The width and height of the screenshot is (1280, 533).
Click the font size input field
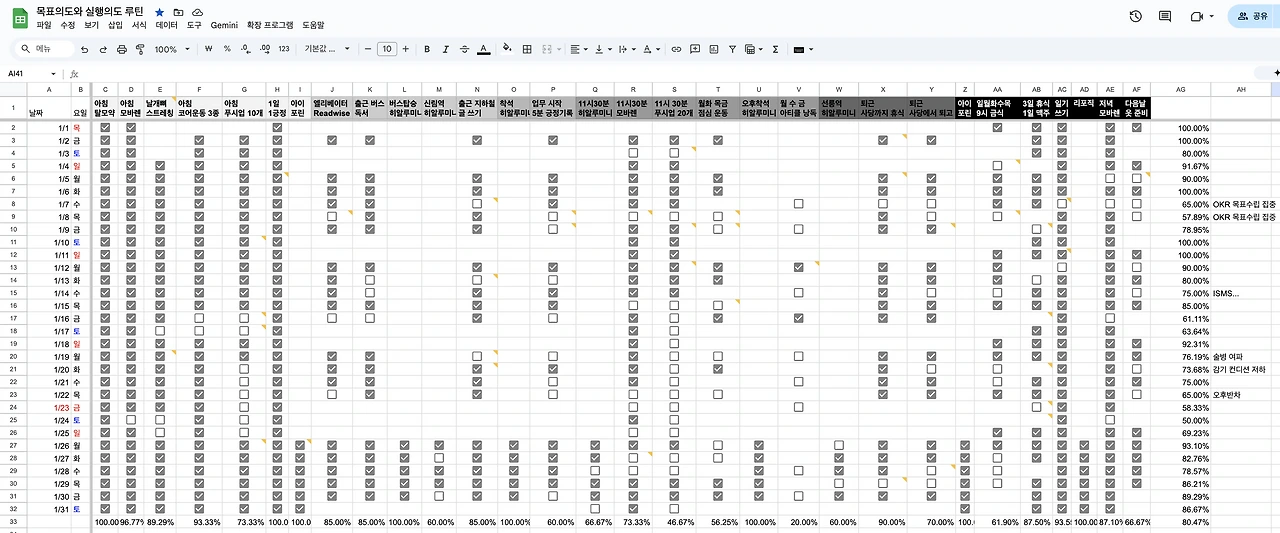(387, 49)
